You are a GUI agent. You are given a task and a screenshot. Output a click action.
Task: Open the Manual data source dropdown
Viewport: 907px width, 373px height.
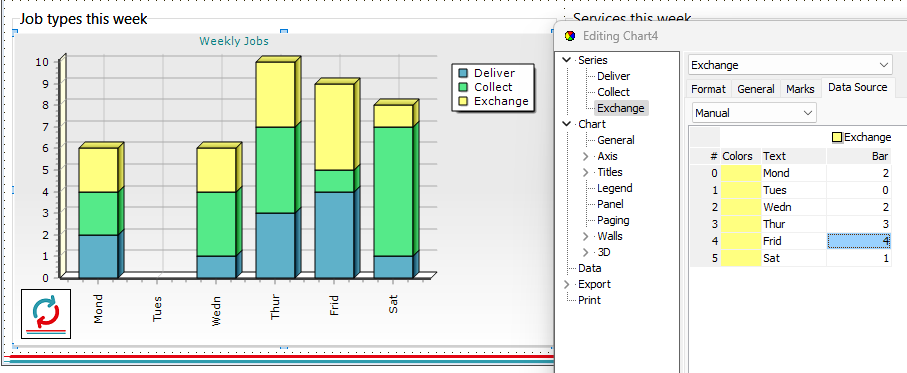(808, 113)
